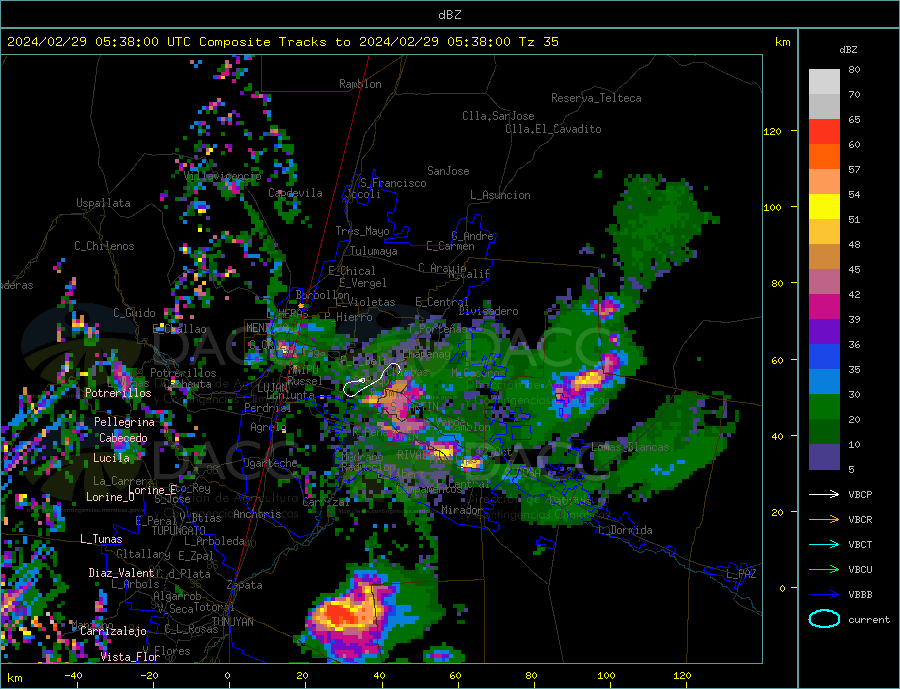The image size is (900, 689).
Task: Click the 'Lomas_Blancas' place label
Action: coord(630,447)
